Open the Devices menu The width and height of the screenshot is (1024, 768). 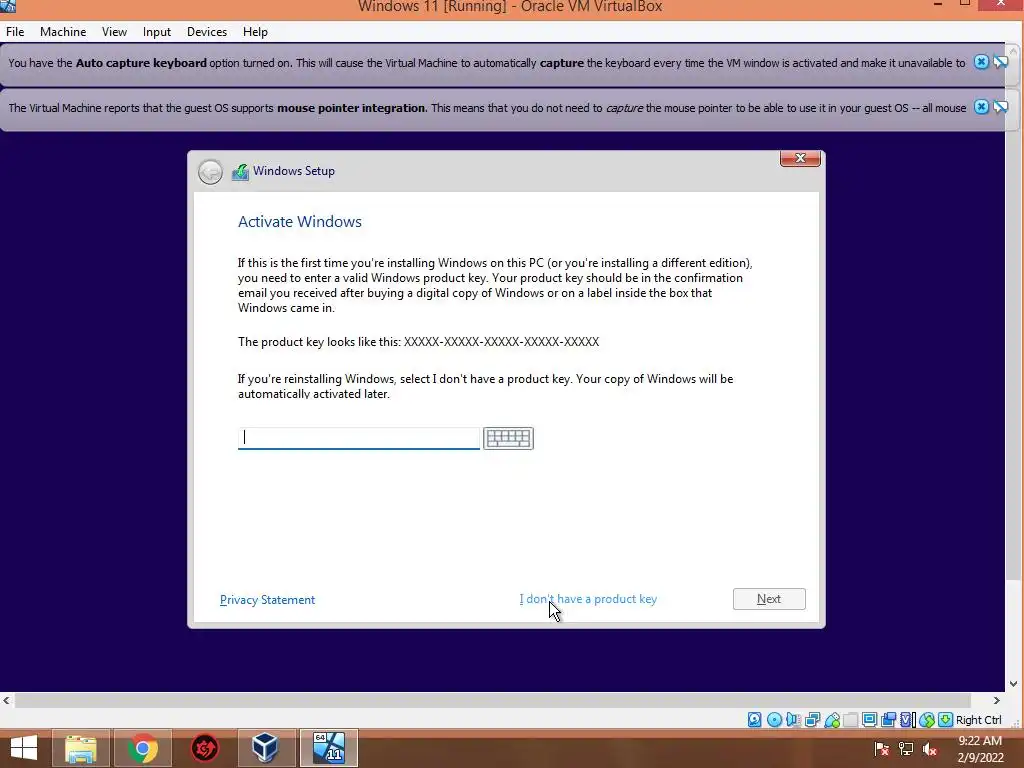coord(207,31)
